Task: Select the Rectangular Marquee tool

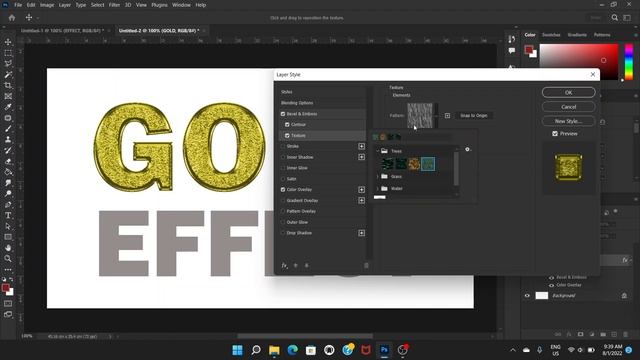Action: point(8,53)
